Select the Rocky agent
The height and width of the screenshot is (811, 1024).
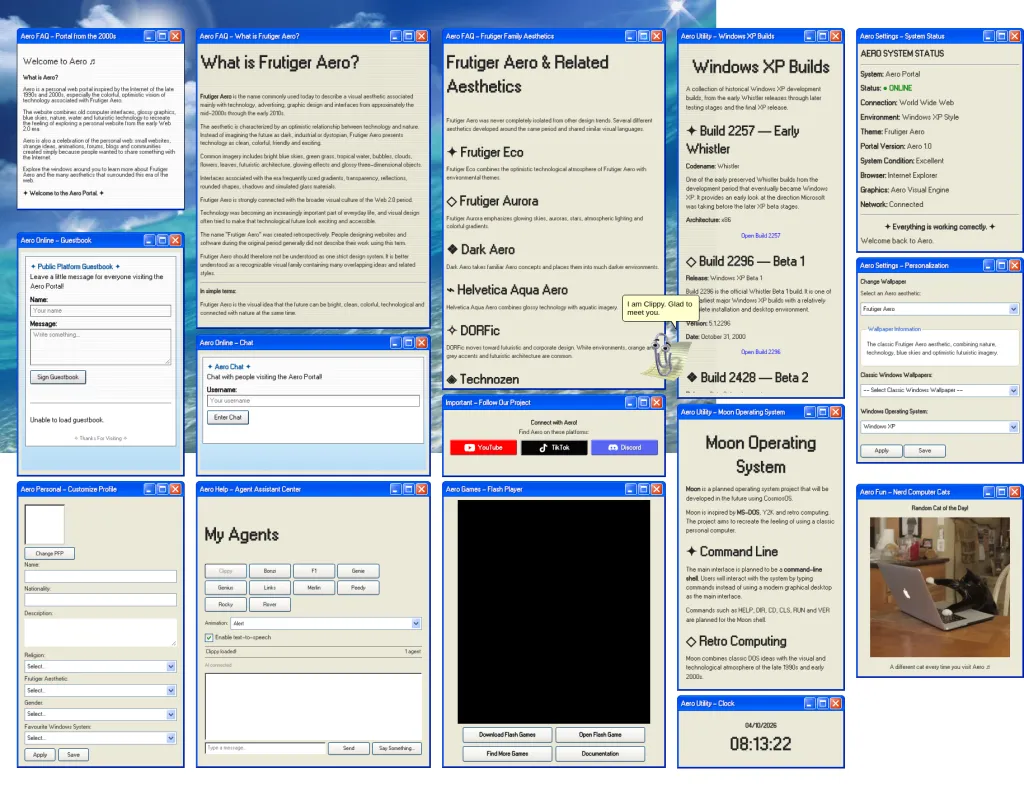[225, 605]
